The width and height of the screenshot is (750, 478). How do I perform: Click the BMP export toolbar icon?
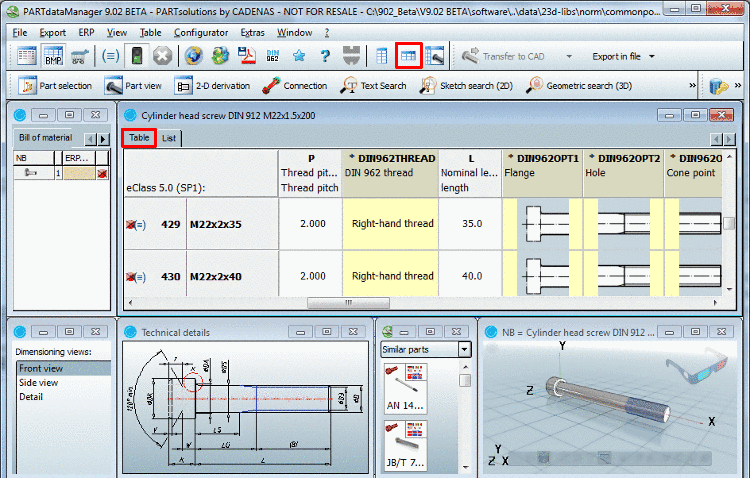53,57
